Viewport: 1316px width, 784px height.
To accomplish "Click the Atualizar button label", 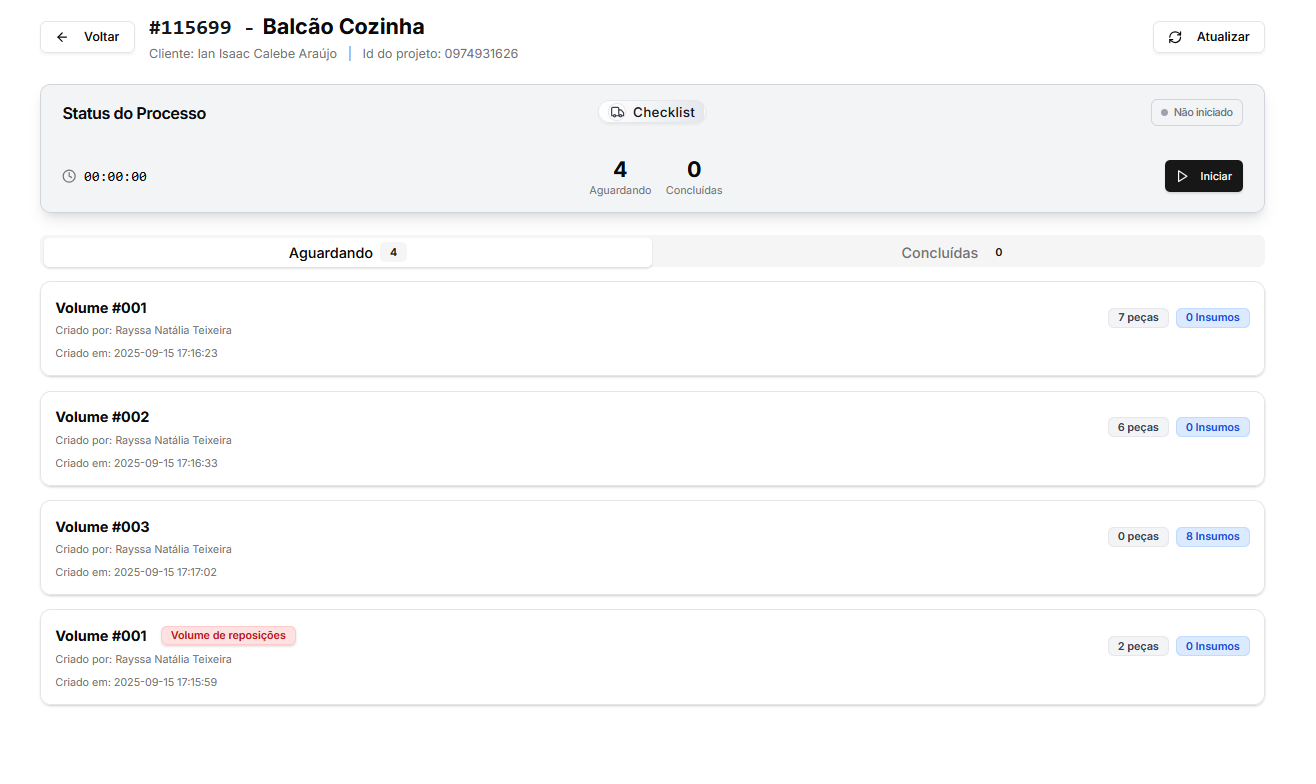I will pyautogui.click(x=1222, y=37).
